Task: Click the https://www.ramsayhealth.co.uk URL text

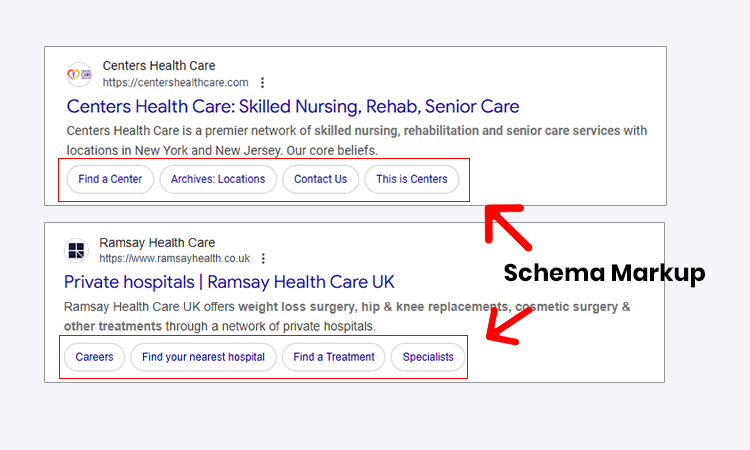Action: 175,259
